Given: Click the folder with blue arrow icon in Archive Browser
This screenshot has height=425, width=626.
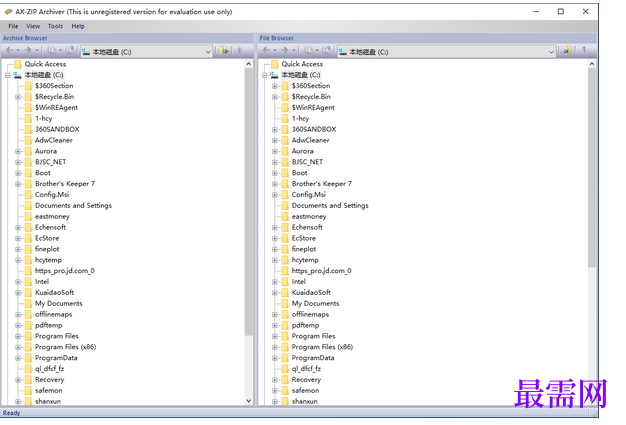Looking at the screenshot, I should [224, 50].
